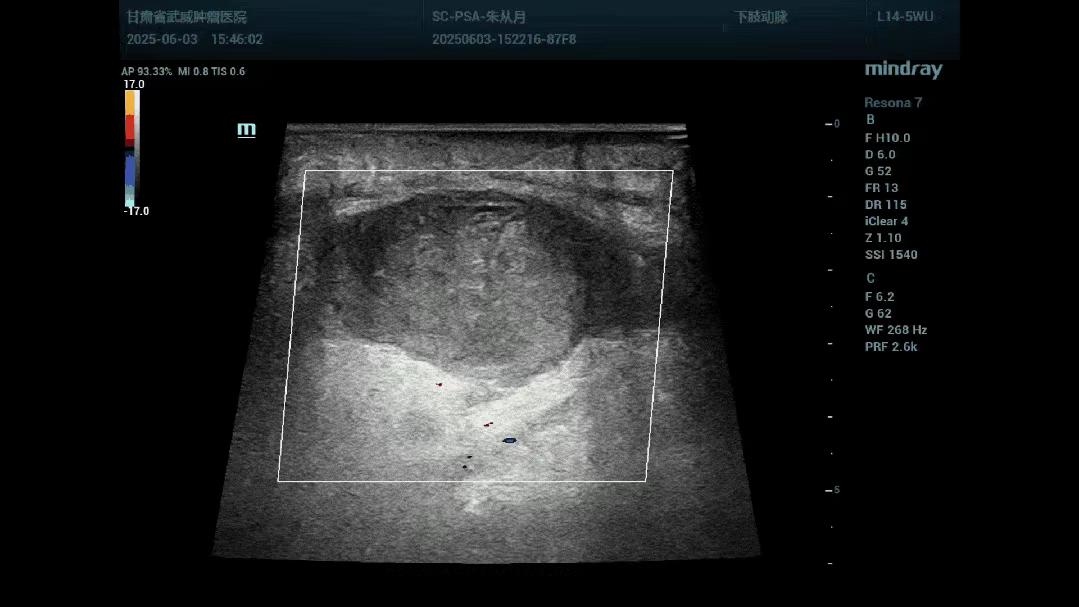Click the blue flow signal in the color box
1079x607 pixels.
coord(510,440)
